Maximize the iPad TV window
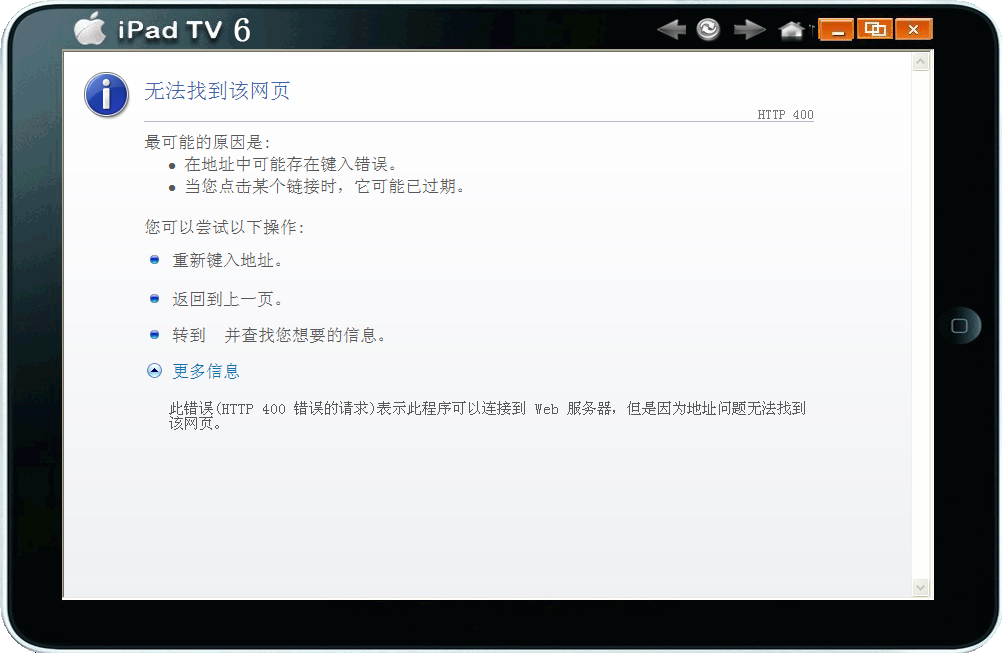Viewport: 1002px width, 653px height. pyautogui.click(x=874, y=29)
